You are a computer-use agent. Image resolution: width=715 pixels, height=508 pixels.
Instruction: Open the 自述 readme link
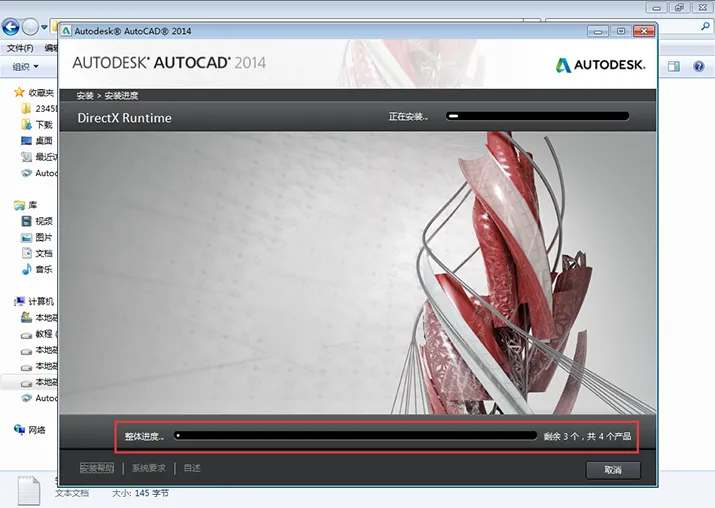(x=192, y=468)
